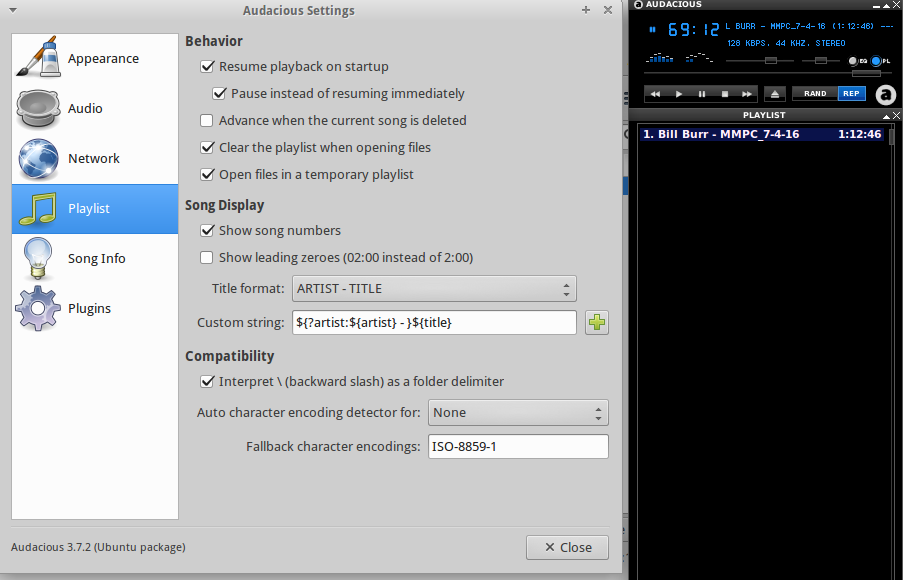
Task: Open files with the Eject icon
Action: coord(773,93)
